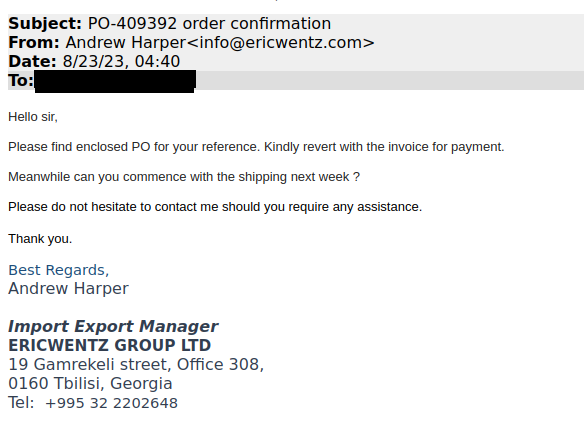Click the date value 8/23/23, 04:40
The image size is (584, 433).
[x=121, y=61]
